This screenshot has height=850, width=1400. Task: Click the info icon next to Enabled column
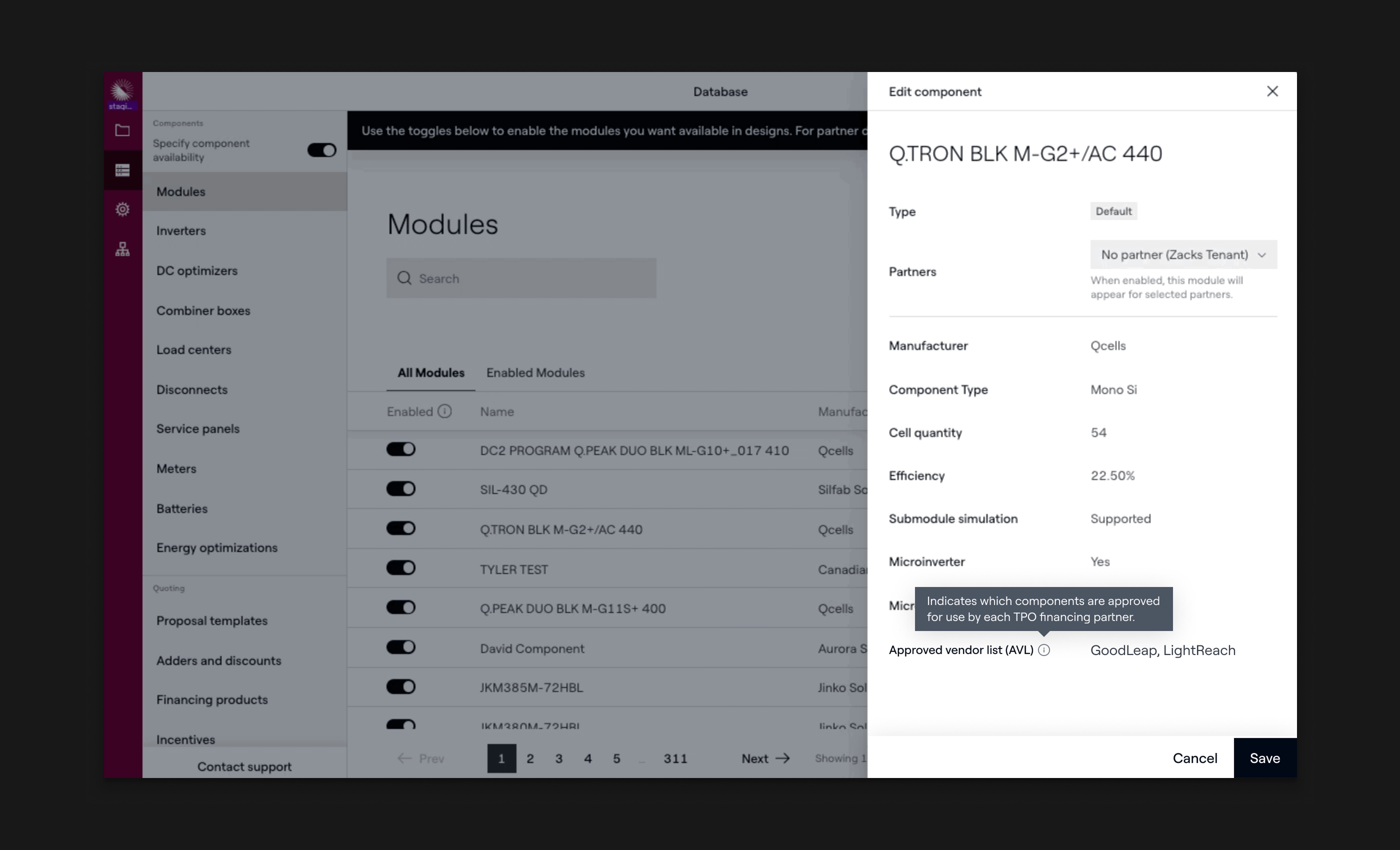[445, 411]
